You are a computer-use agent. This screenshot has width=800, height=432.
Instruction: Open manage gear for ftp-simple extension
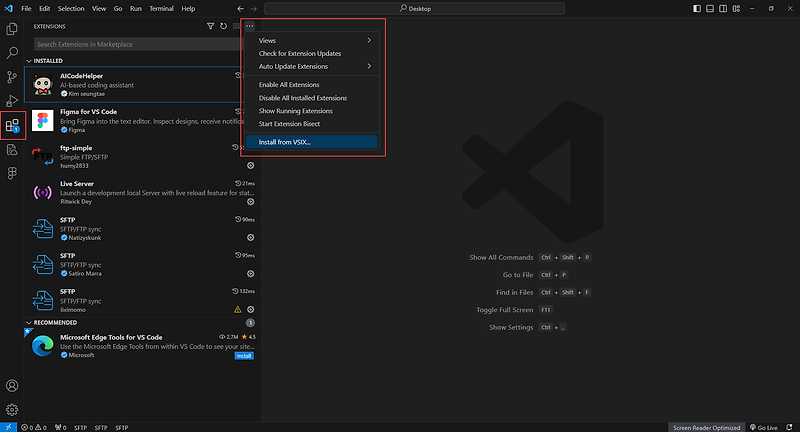coord(251,165)
